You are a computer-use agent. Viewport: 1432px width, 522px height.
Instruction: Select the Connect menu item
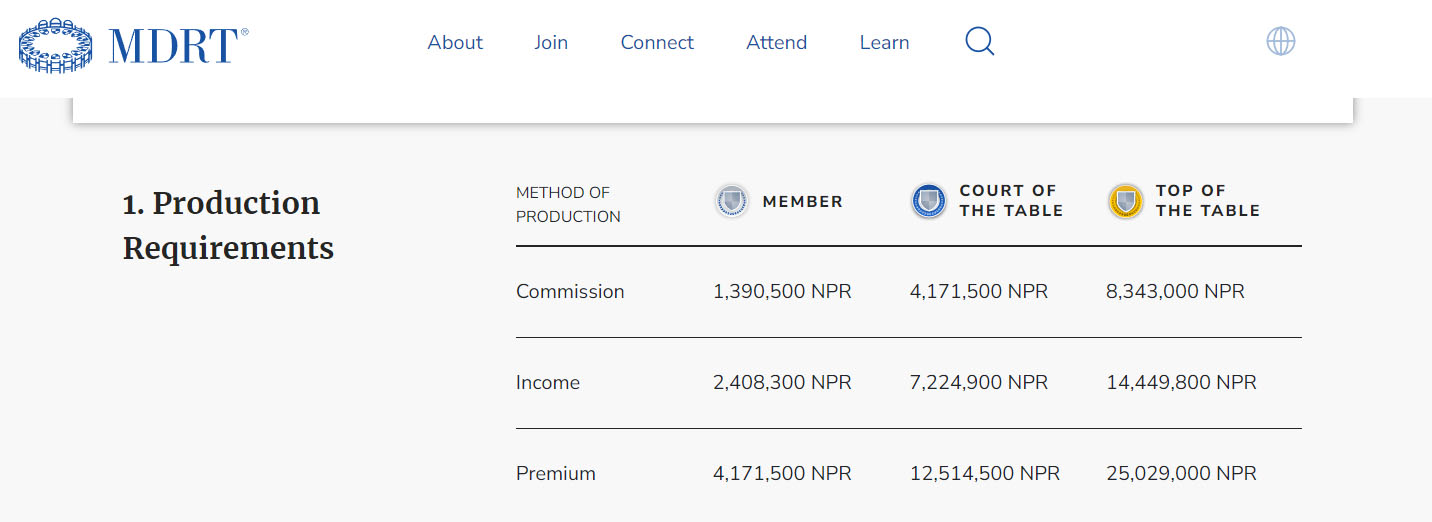[x=657, y=42]
